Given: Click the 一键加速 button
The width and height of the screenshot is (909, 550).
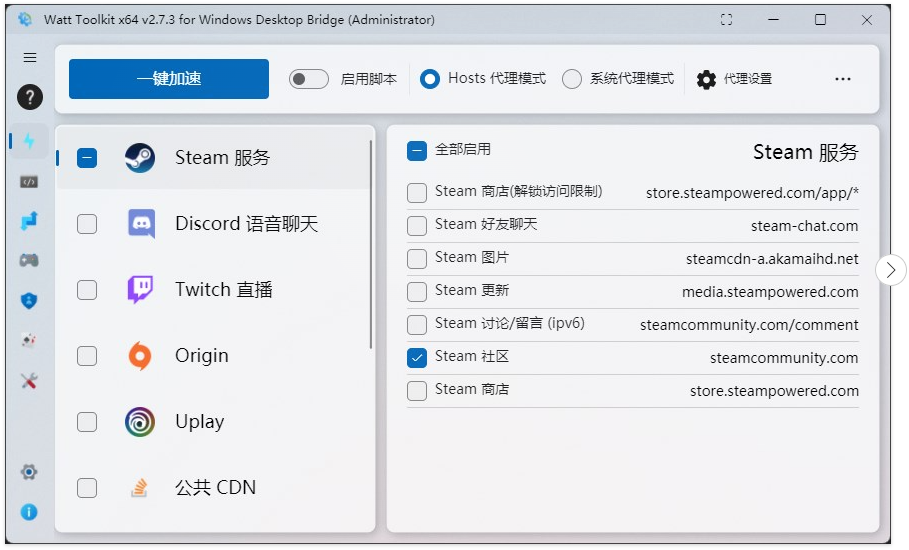Looking at the screenshot, I should click(x=169, y=79).
